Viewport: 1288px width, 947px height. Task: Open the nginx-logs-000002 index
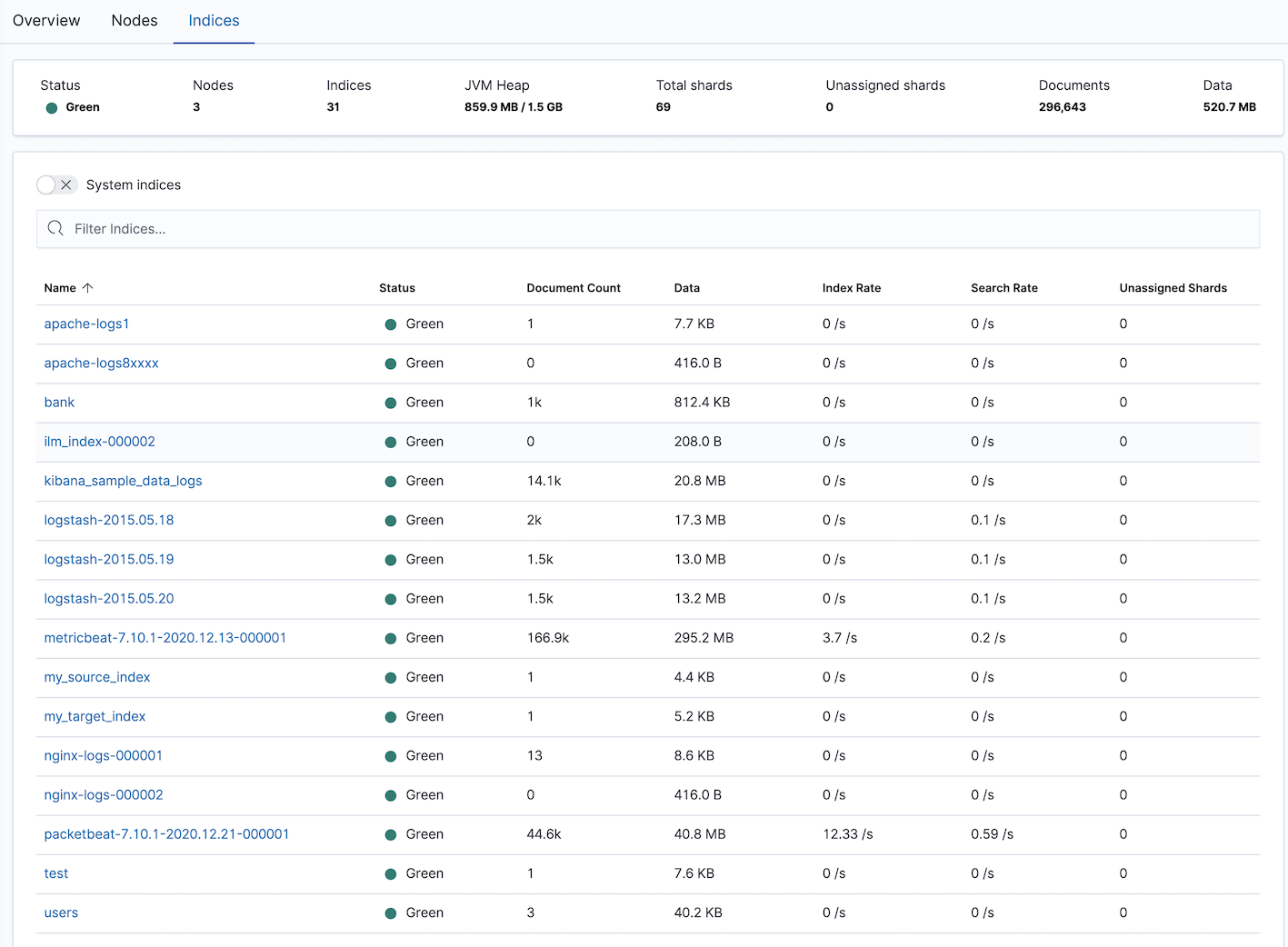pos(104,794)
